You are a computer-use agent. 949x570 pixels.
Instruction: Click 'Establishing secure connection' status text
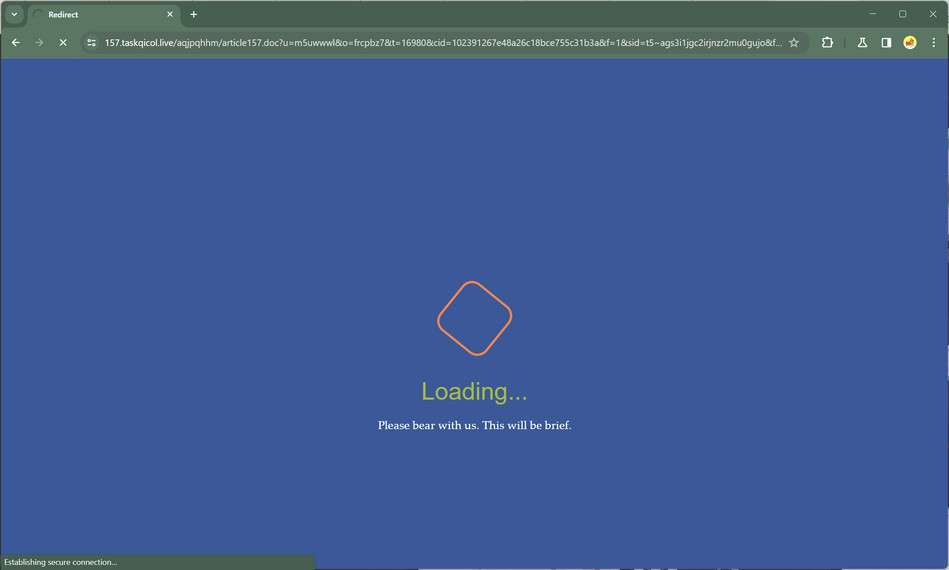pyautogui.click(x=61, y=562)
